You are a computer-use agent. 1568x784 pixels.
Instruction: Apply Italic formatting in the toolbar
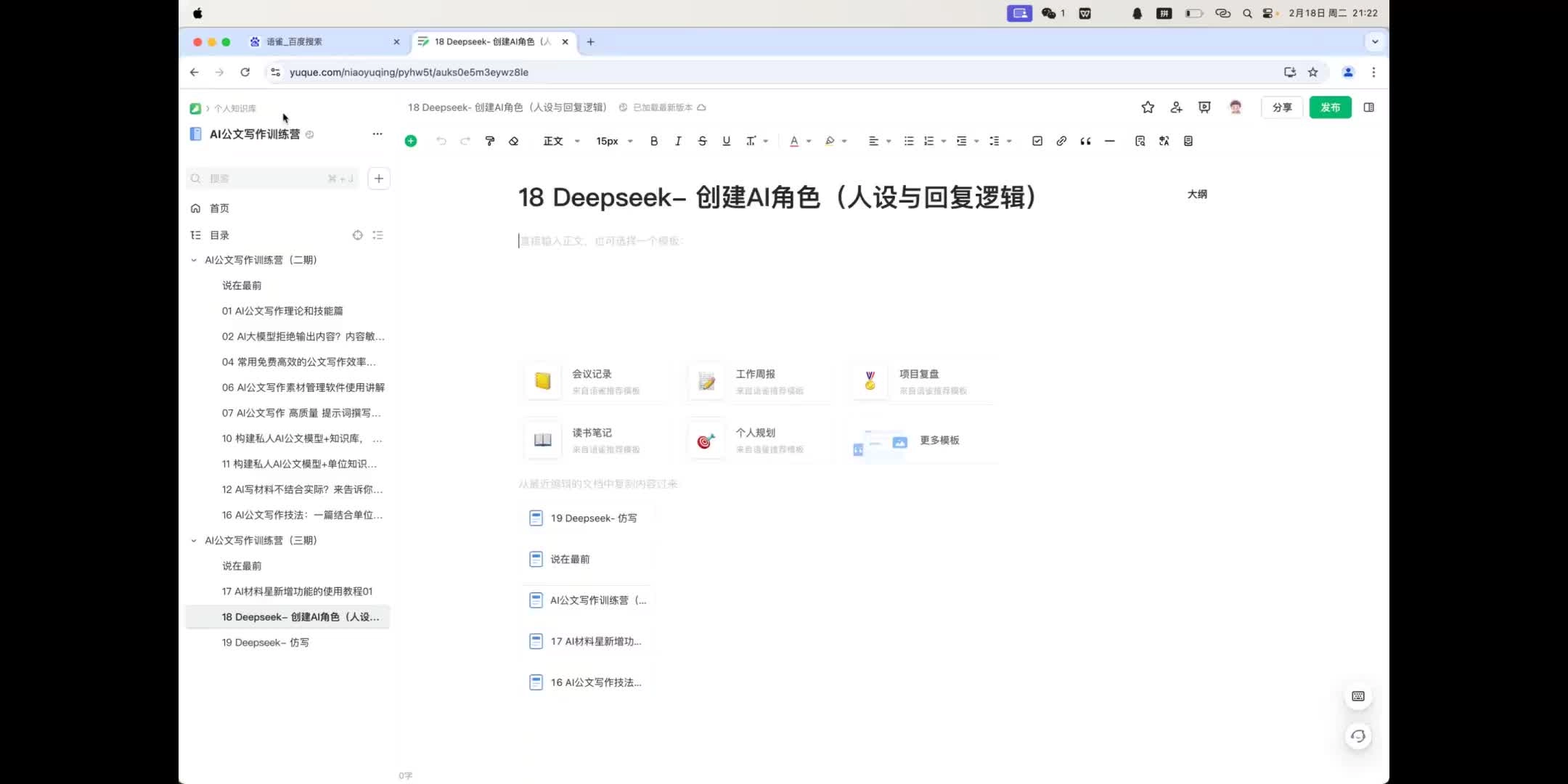pyautogui.click(x=677, y=140)
